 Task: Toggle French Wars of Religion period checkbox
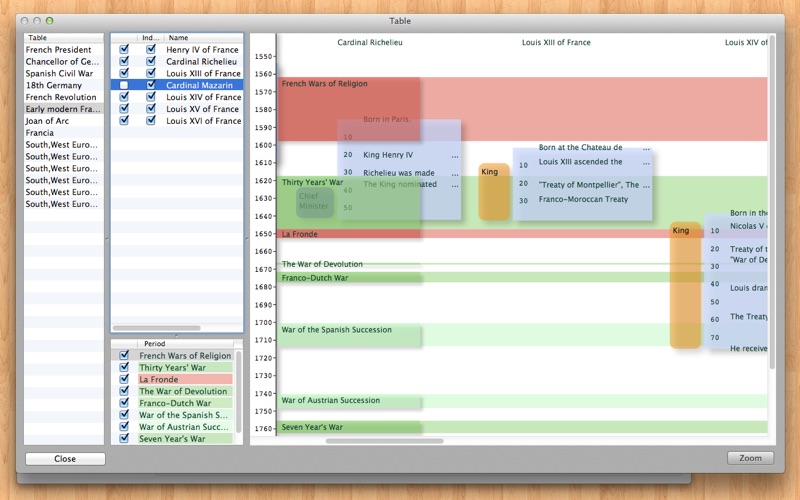tap(124, 355)
